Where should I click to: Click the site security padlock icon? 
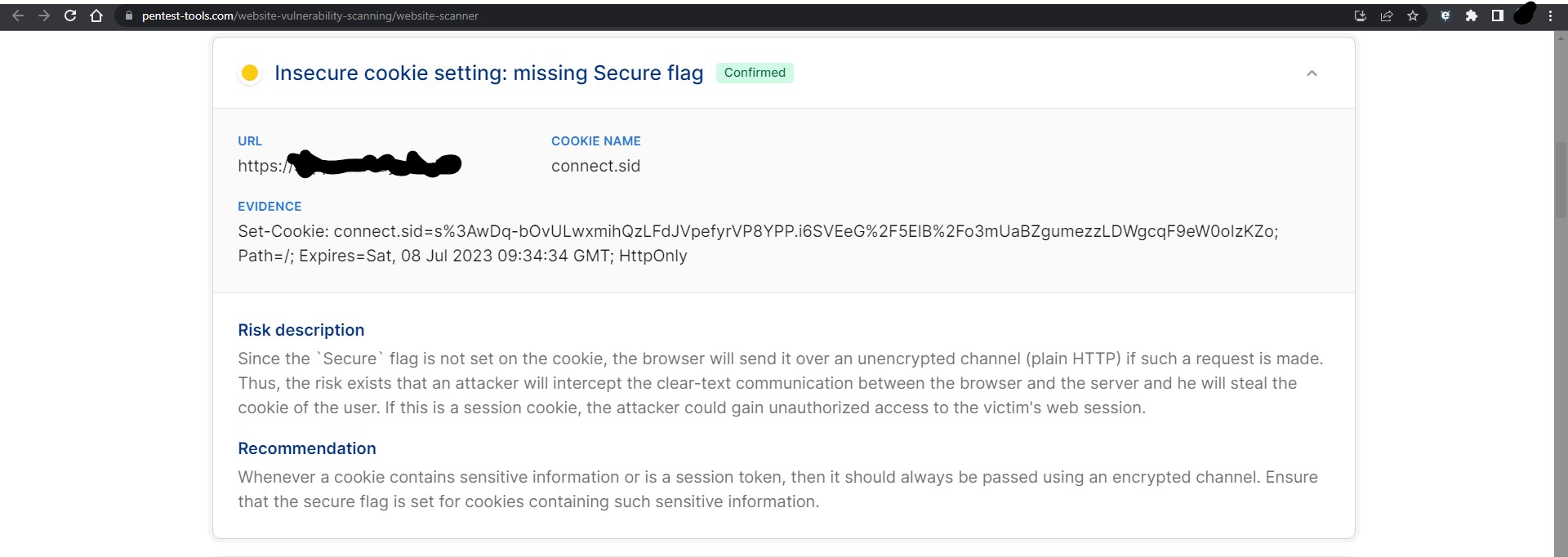click(x=127, y=16)
